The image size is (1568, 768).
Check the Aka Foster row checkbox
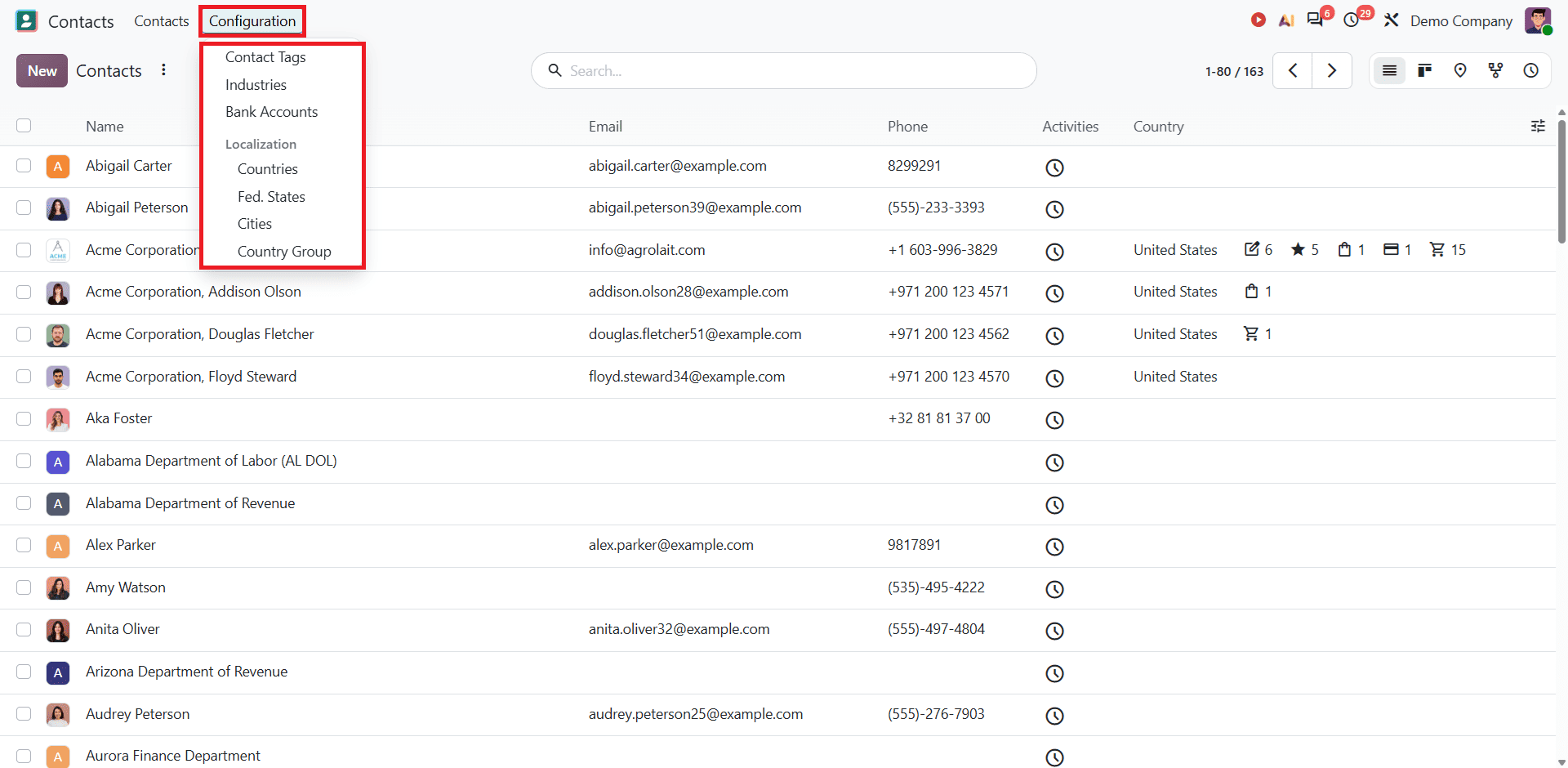[24, 418]
